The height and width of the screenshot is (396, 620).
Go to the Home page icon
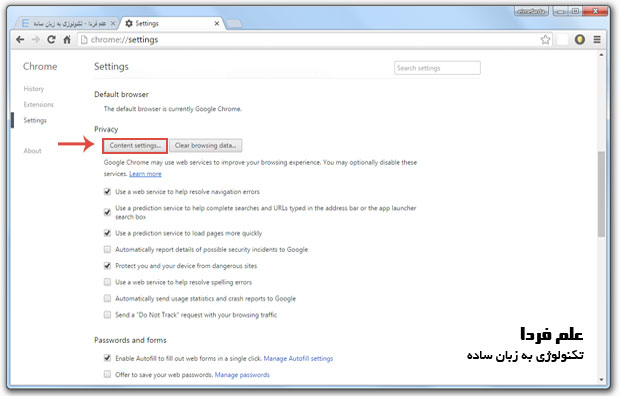(x=67, y=40)
